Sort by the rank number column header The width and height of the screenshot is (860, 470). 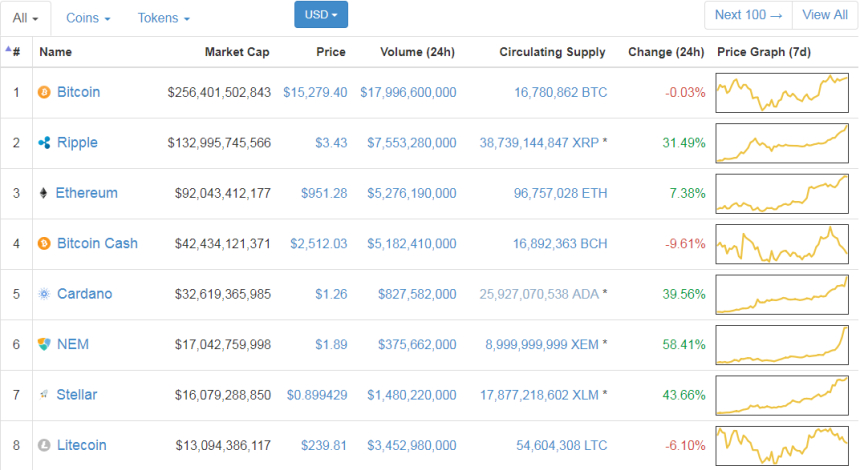15,52
